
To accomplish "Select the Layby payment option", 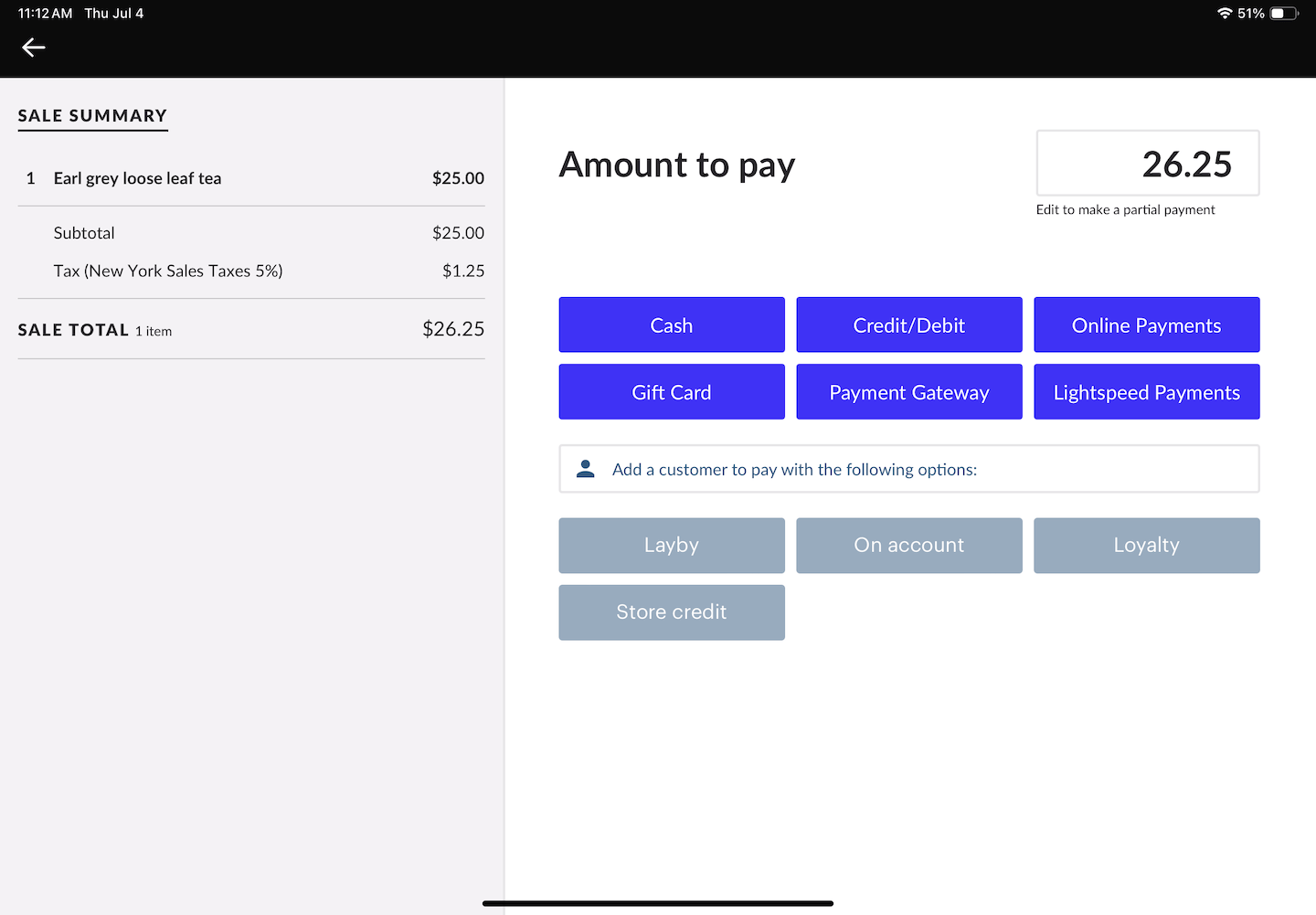I will (x=672, y=546).
